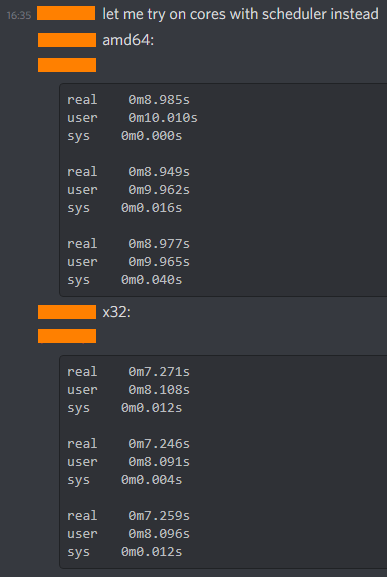
Task: Click the 'x32:' message text
Action: [x=117, y=312]
